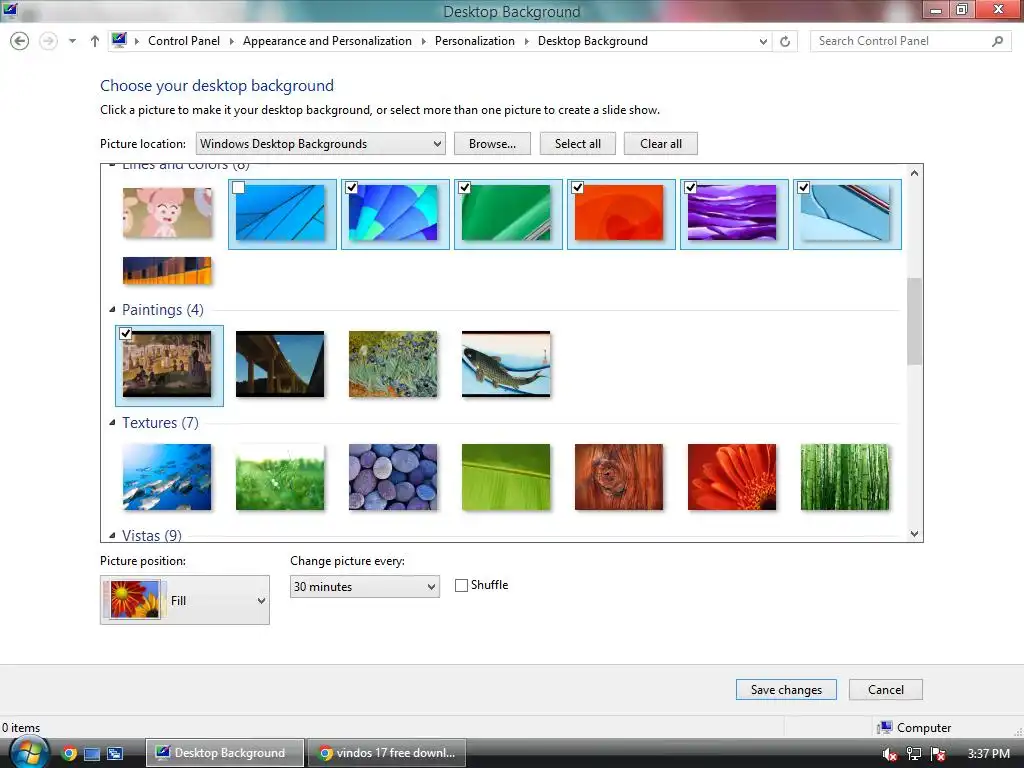
Task: Go to Personalization in the breadcrumb
Action: (x=475, y=41)
